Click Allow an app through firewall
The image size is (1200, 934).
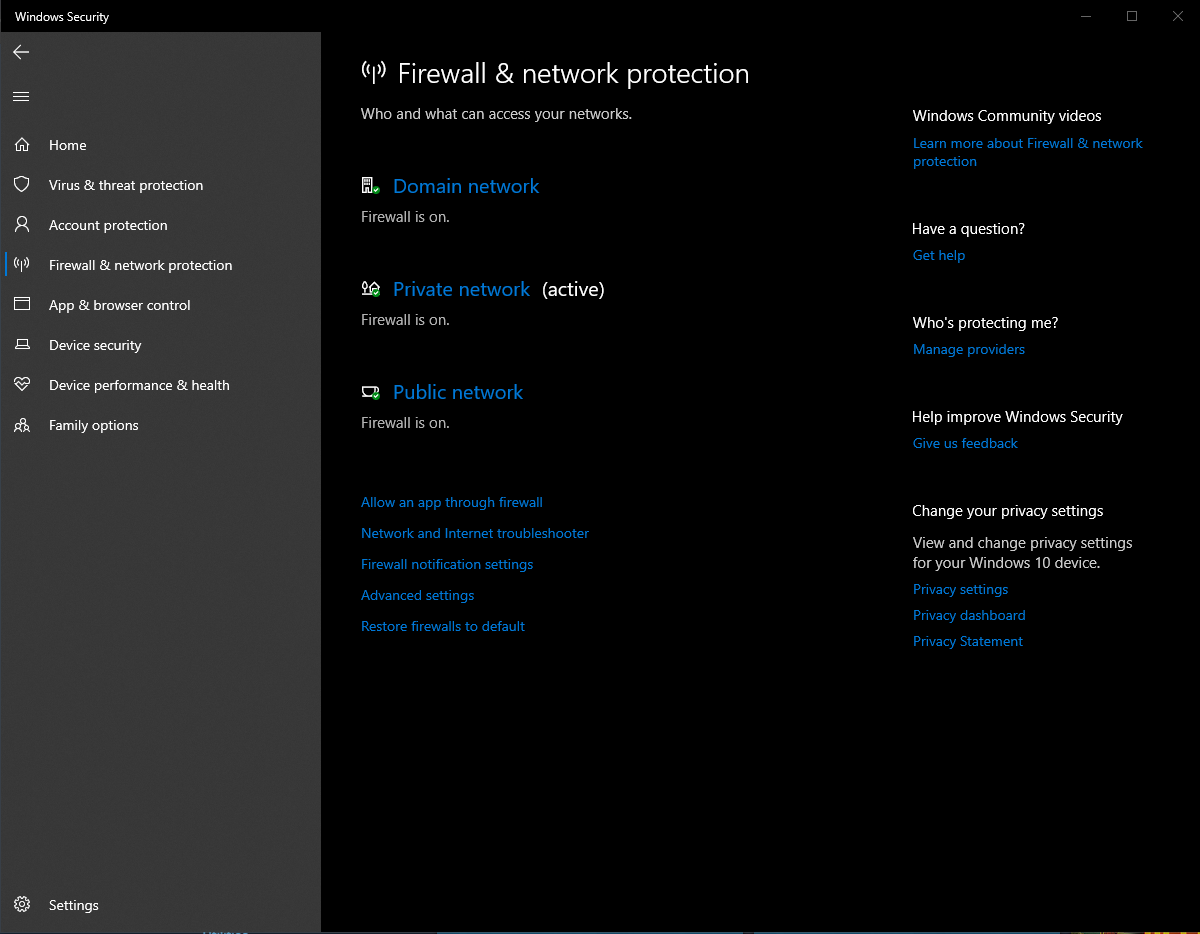451,502
